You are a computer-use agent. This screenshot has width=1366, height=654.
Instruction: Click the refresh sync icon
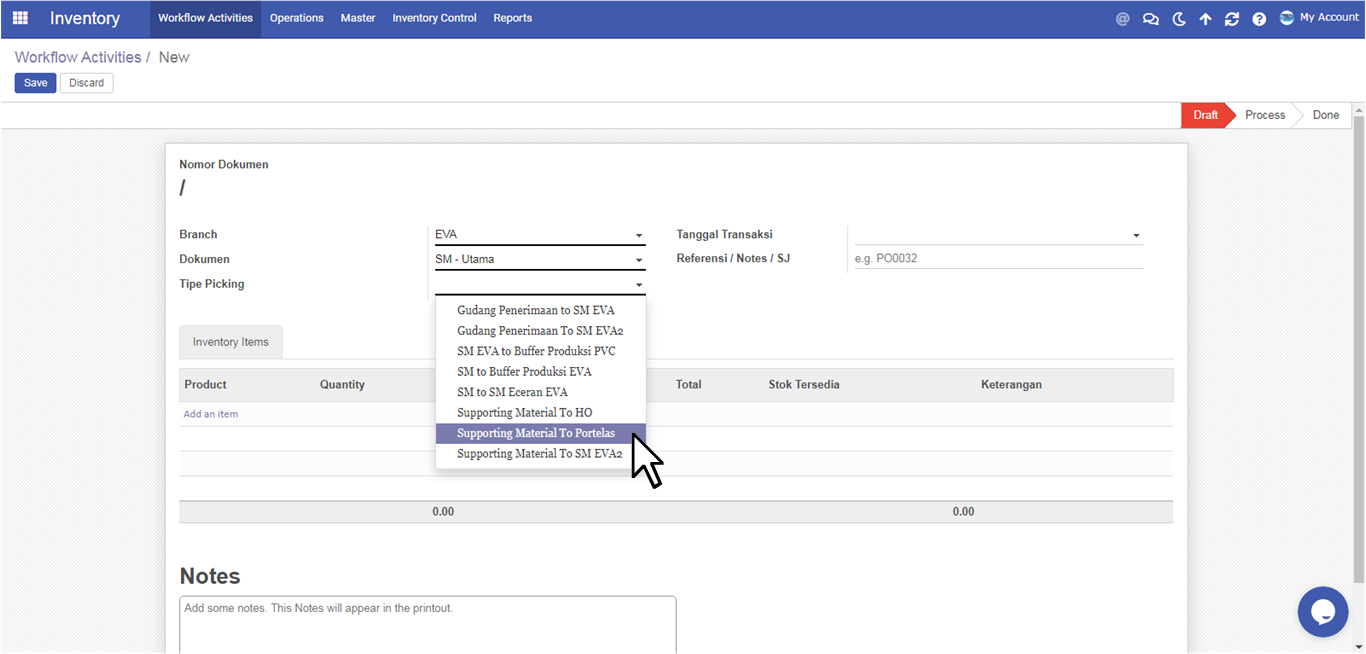(x=1232, y=19)
